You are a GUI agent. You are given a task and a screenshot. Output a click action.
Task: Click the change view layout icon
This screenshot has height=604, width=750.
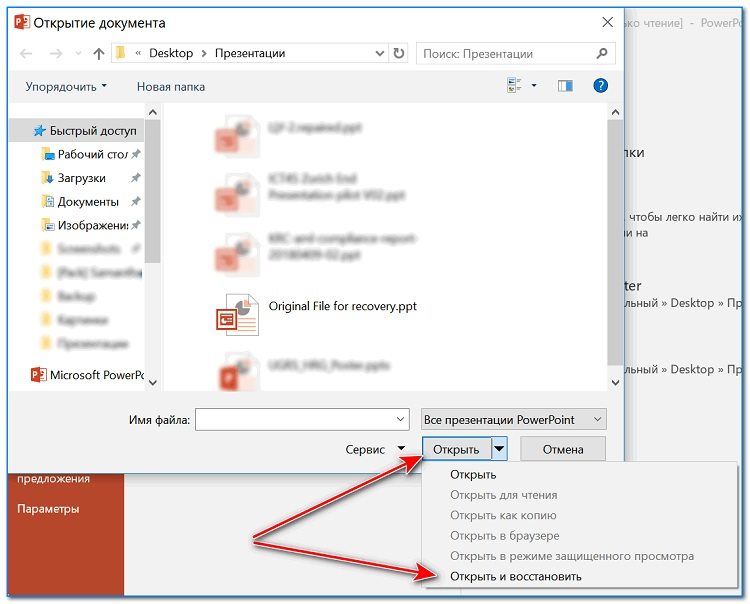point(514,86)
